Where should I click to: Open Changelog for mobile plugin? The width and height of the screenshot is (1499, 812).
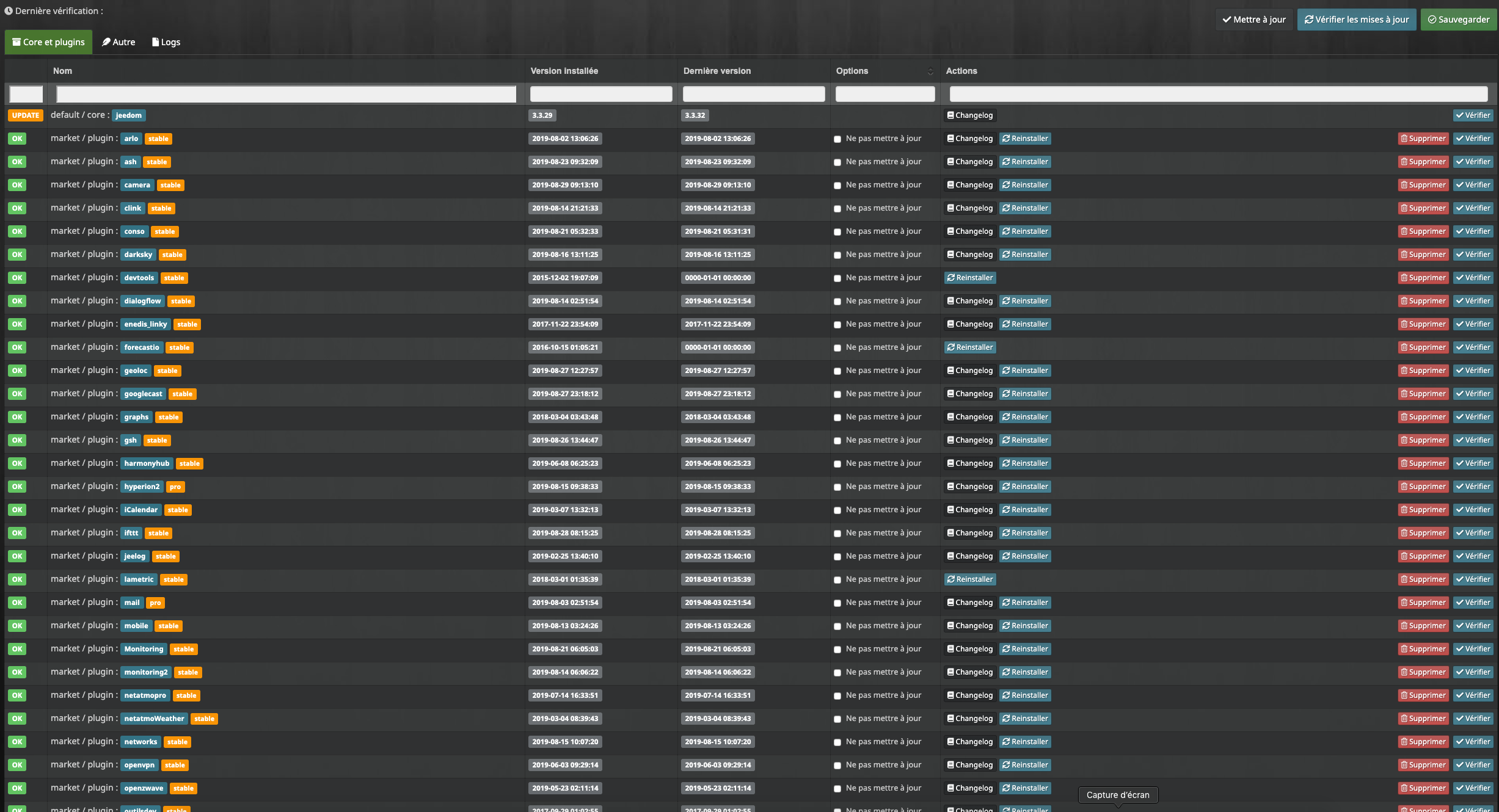click(x=970, y=626)
